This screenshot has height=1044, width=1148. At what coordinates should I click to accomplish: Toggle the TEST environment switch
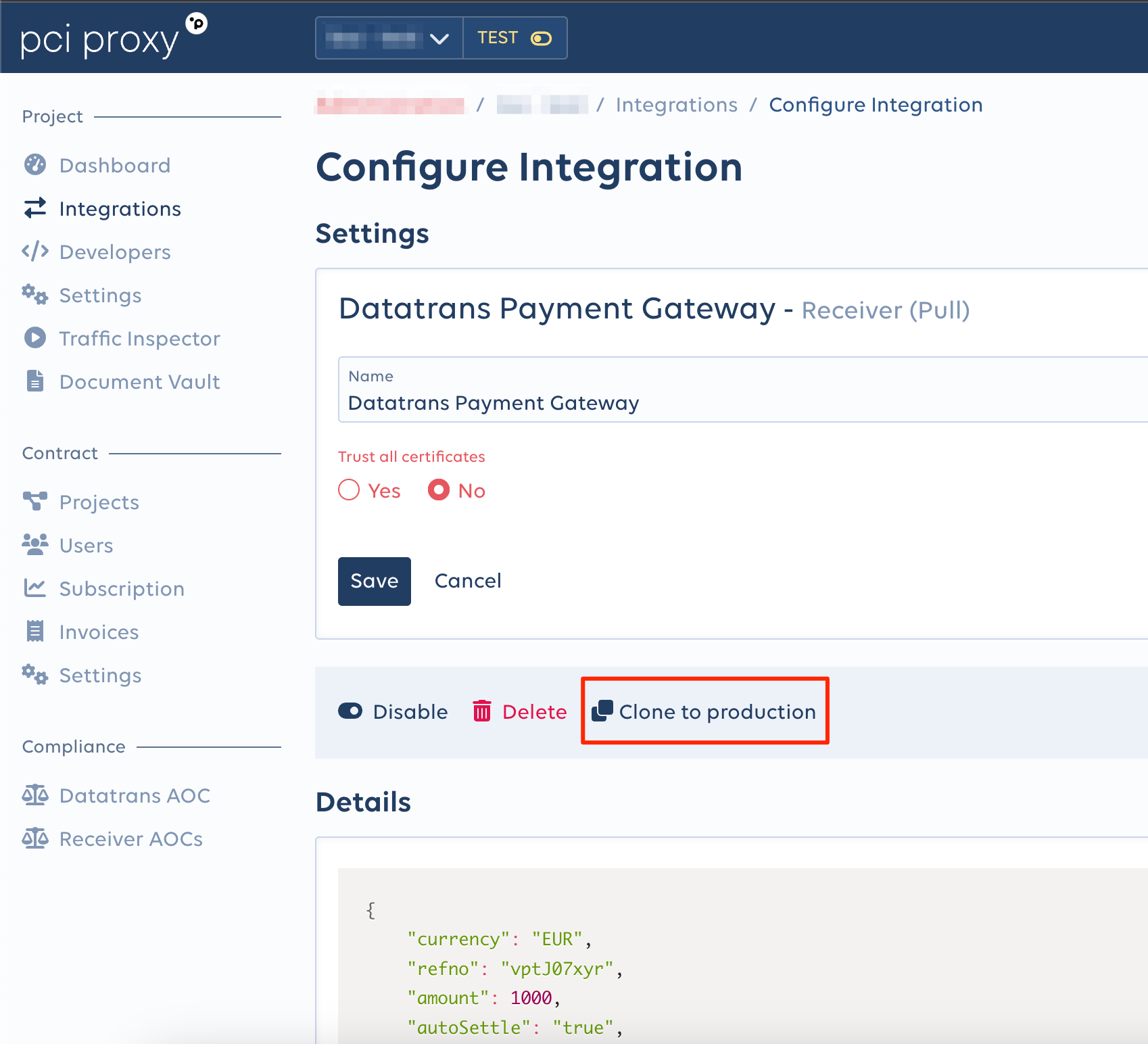point(542,39)
